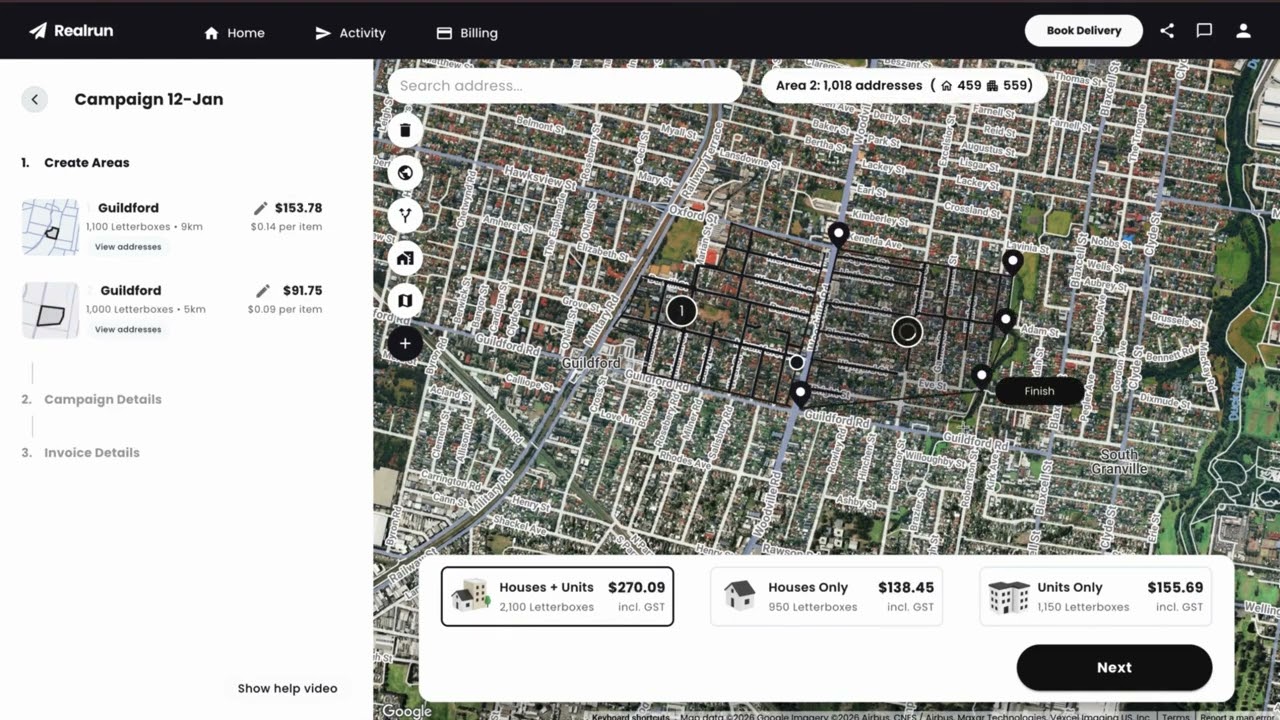
Task: Click the $0.14 per item text
Action: click(x=286, y=227)
